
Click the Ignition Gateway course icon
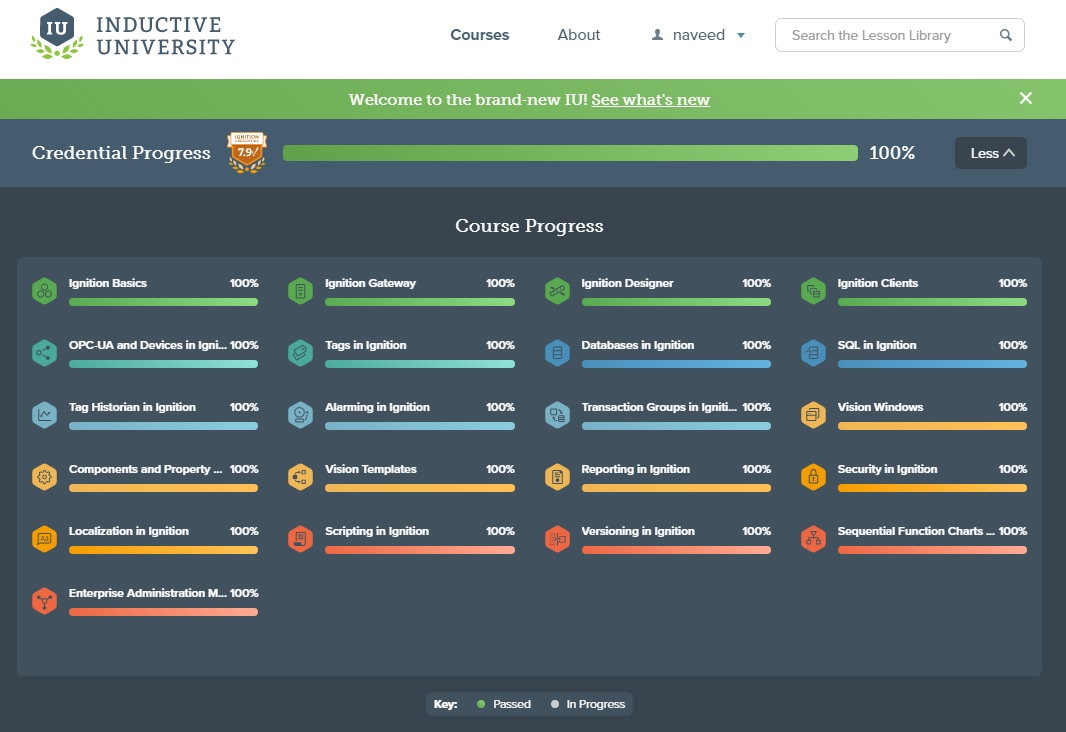[300, 291]
